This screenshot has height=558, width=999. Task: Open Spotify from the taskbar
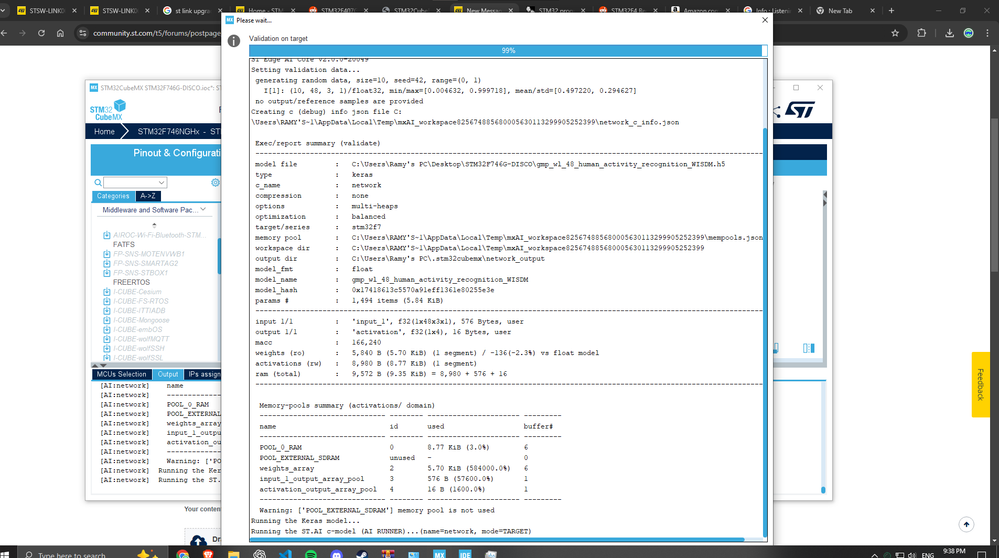pyautogui.click(x=311, y=554)
